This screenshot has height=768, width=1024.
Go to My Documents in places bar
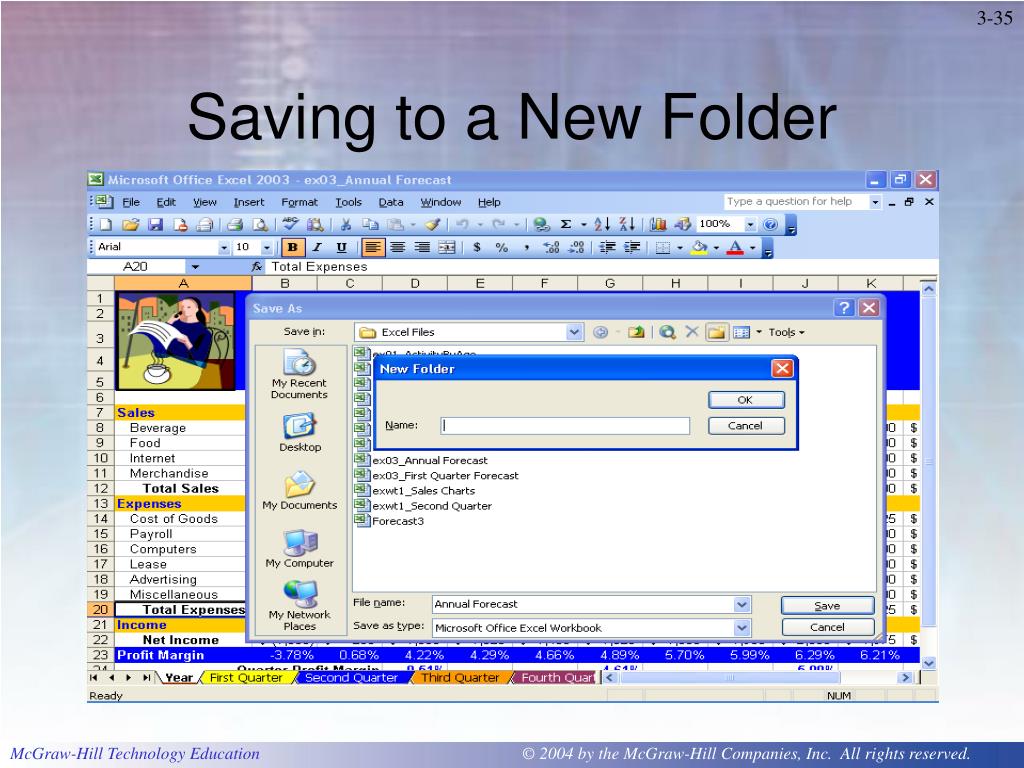[300, 491]
